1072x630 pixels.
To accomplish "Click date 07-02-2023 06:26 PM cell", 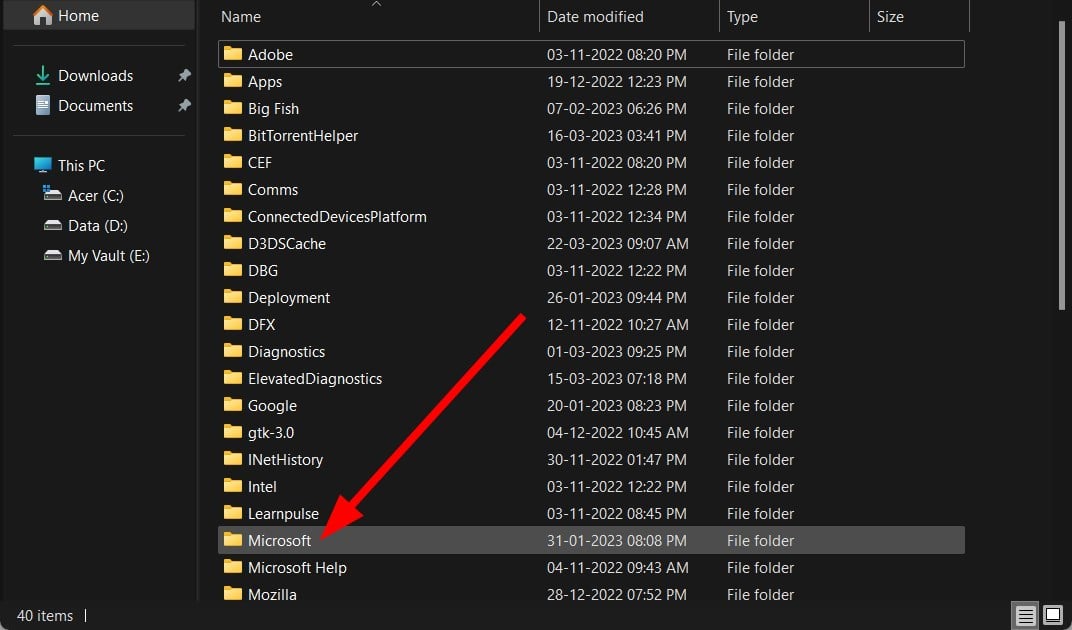I will pyautogui.click(x=617, y=109).
